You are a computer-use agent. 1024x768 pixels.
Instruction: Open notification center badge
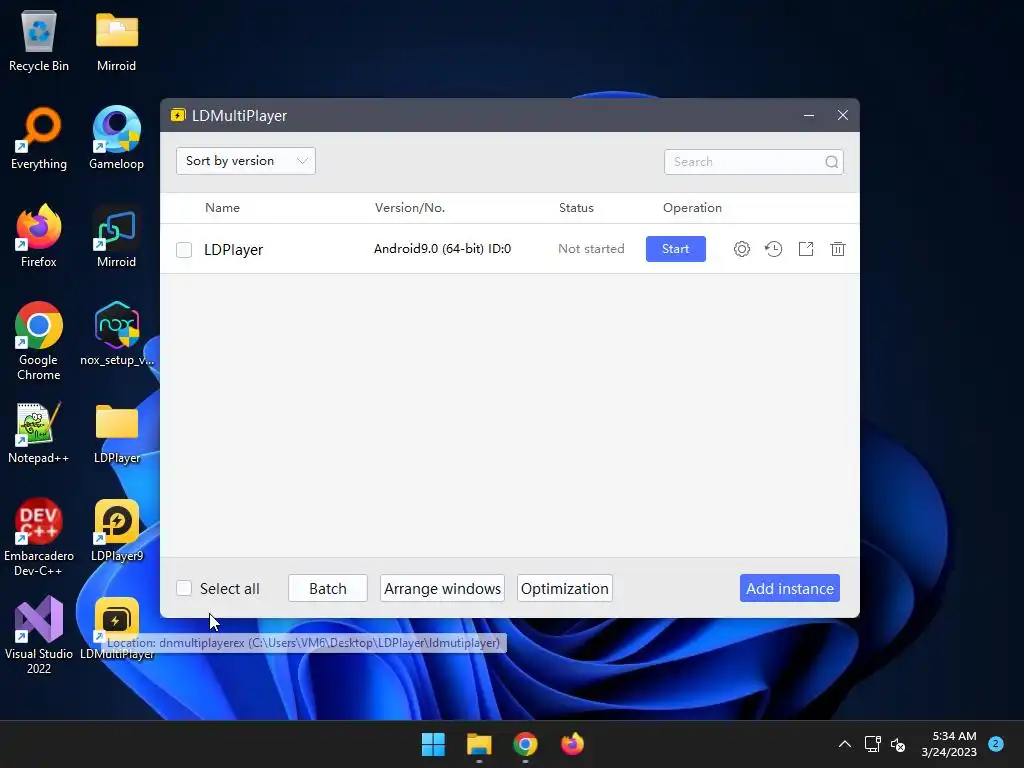click(x=995, y=744)
